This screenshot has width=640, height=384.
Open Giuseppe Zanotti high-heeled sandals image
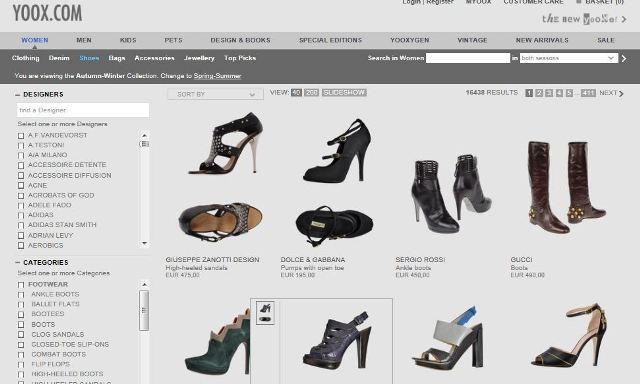pos(222,176)
